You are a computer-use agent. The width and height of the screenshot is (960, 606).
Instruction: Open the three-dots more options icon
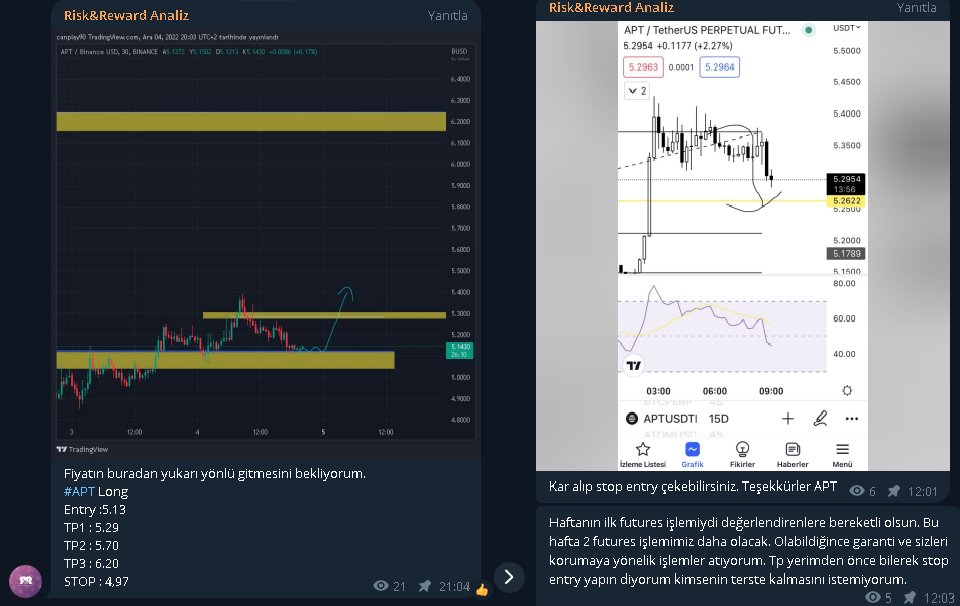(852, 419)
